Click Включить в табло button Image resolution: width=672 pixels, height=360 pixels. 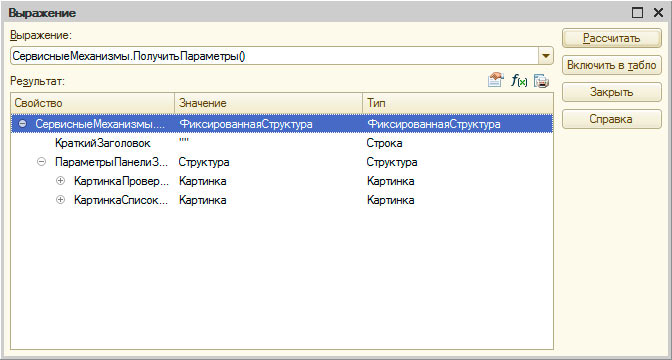[x=612, y=65]
